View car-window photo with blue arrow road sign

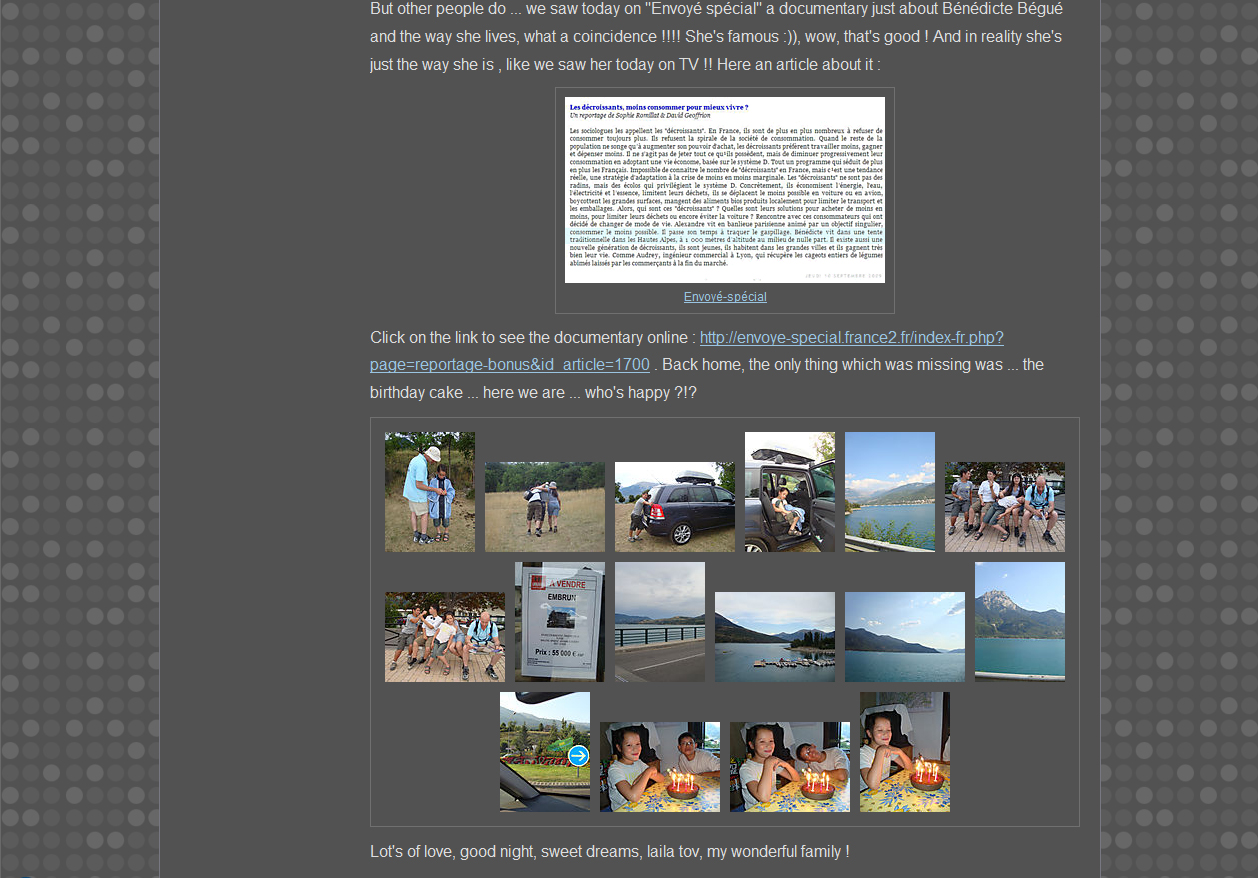[545, 752]
